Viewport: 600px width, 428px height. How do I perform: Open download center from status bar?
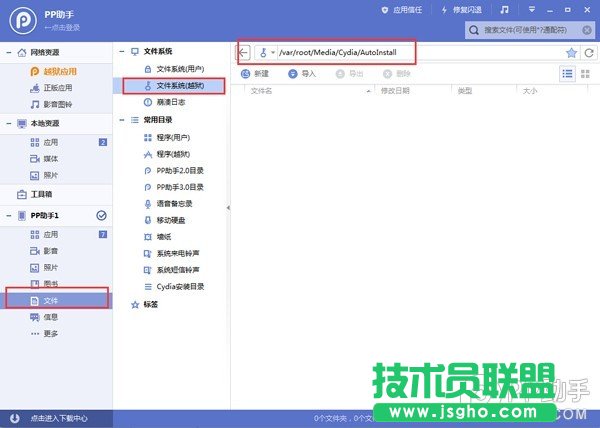(x=60, y=418)
